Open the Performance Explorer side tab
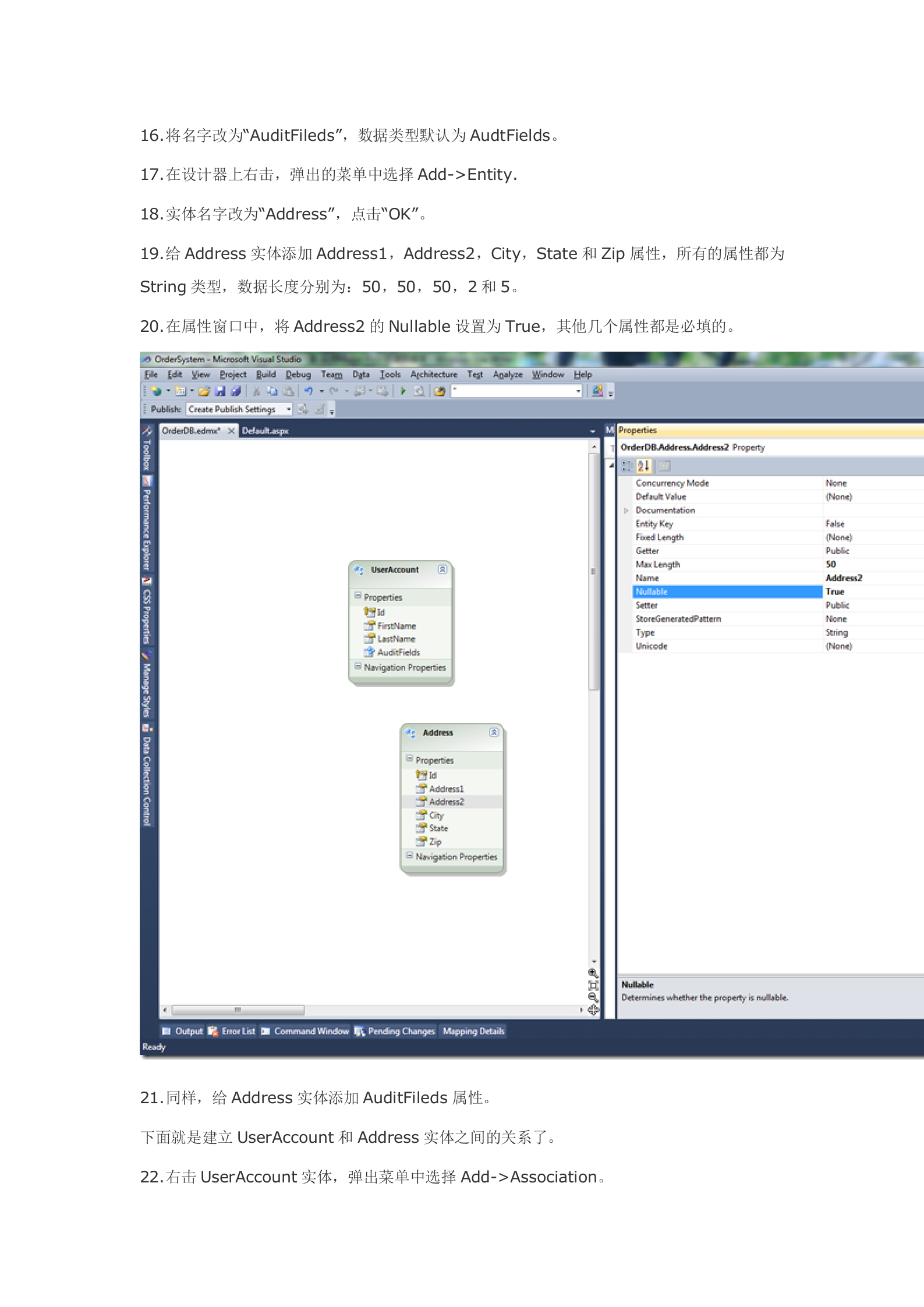The height and width of the screenshot is (1307, 924). coord(147,524)
